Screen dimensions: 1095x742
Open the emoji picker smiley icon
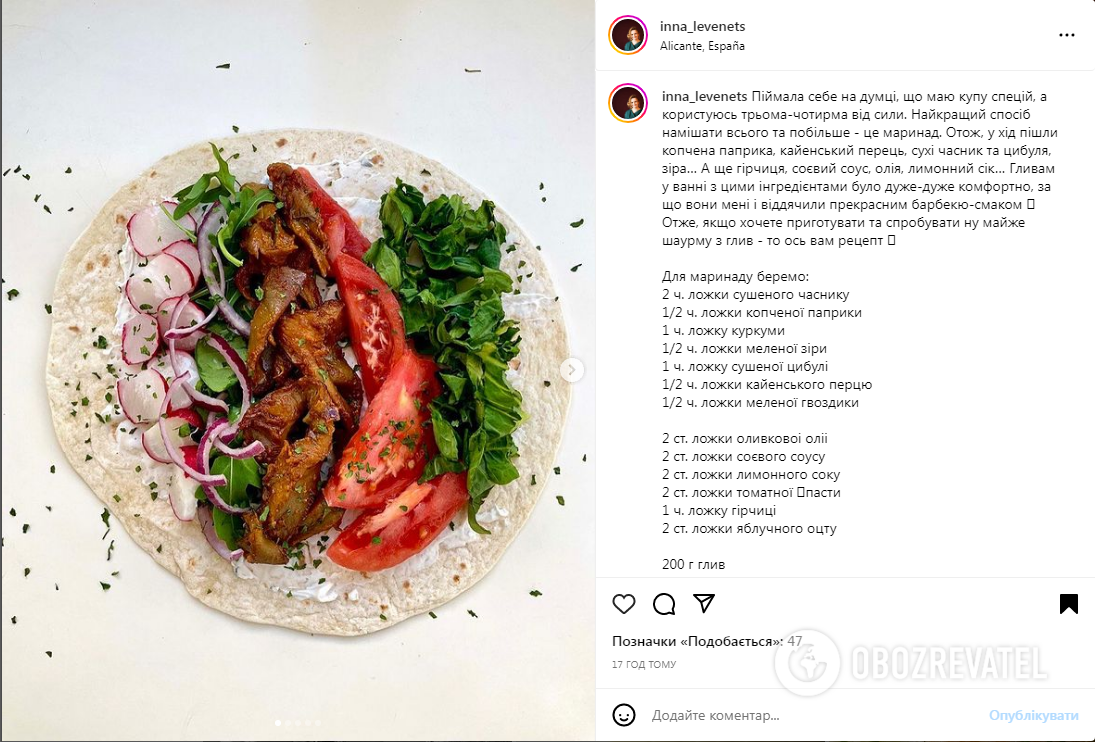624,715
